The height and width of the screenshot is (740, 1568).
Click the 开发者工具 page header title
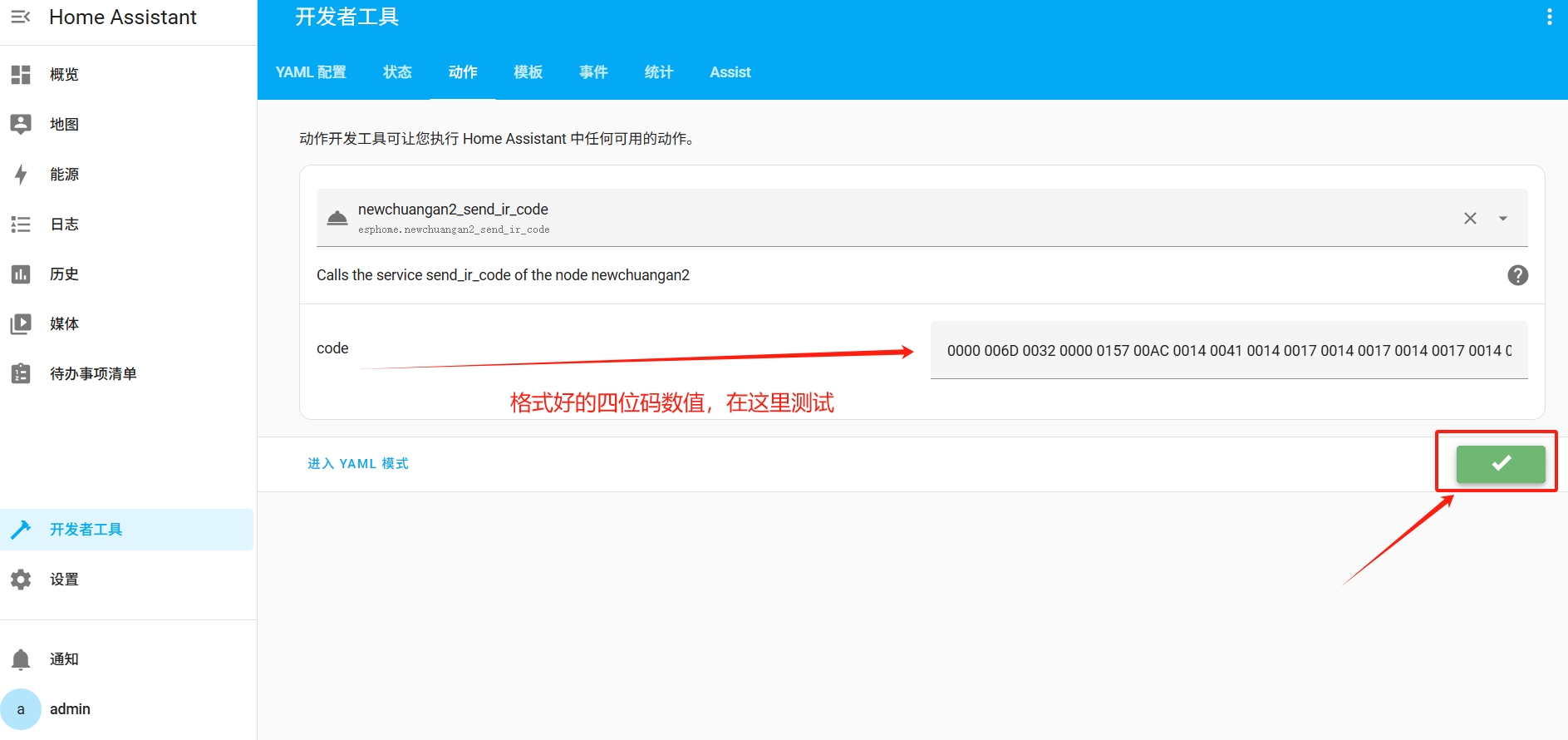coord(347,17)
